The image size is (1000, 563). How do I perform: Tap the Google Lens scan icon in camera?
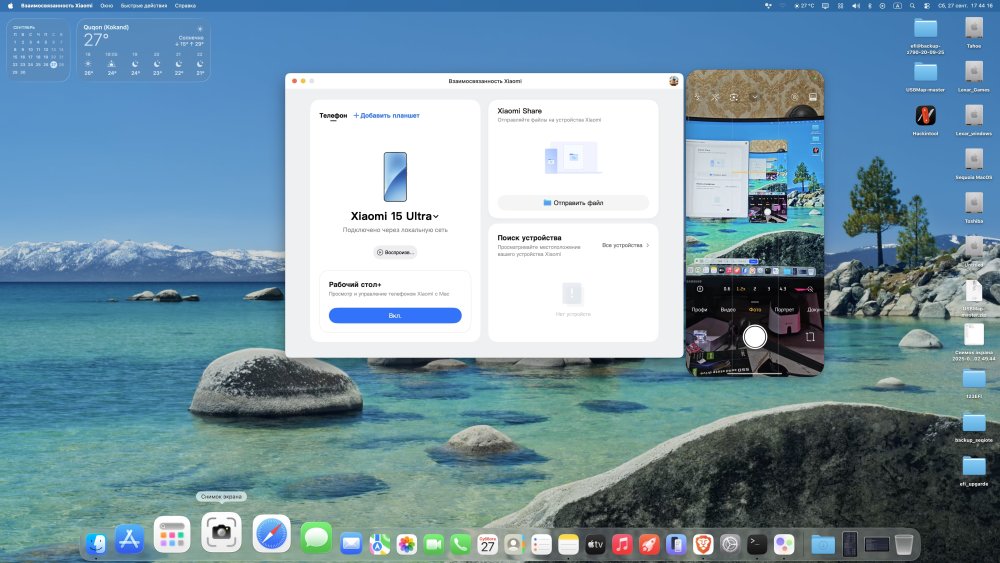(734, 98)
